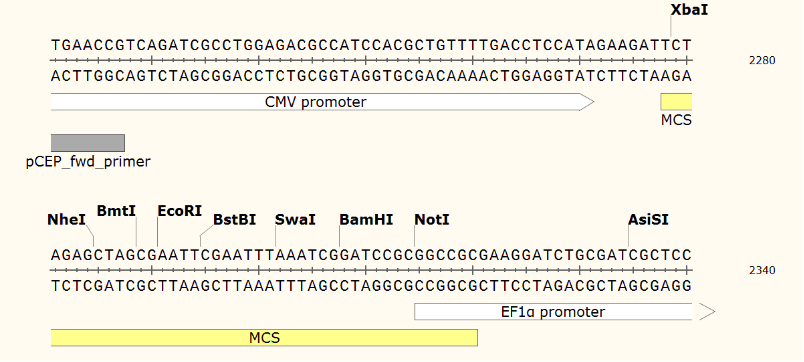Click the 2340 position number
Viewport: 804px width, 362px height.
tap(762, 270)
